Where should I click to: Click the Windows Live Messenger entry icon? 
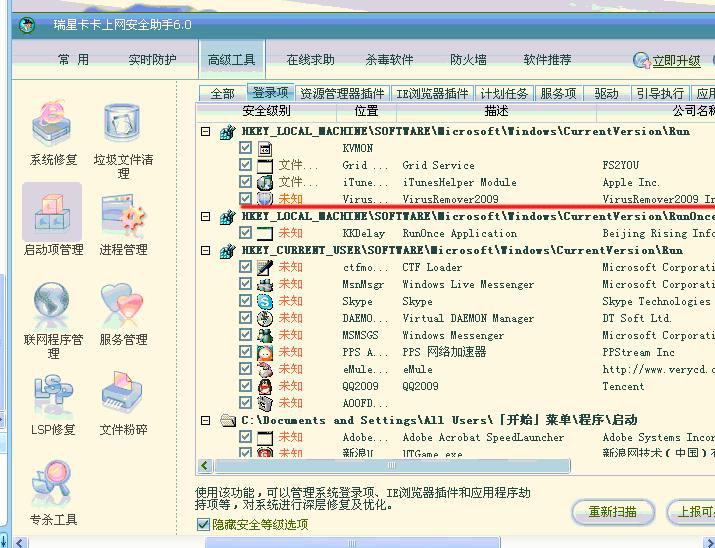click(x=265, y=284)
